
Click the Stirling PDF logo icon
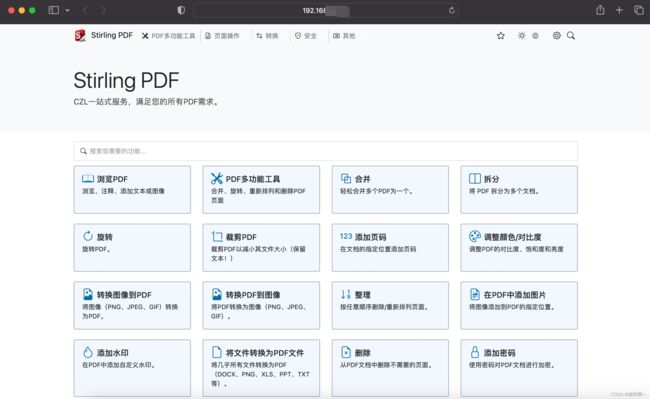pyautogui.click(x=80, y=36)
